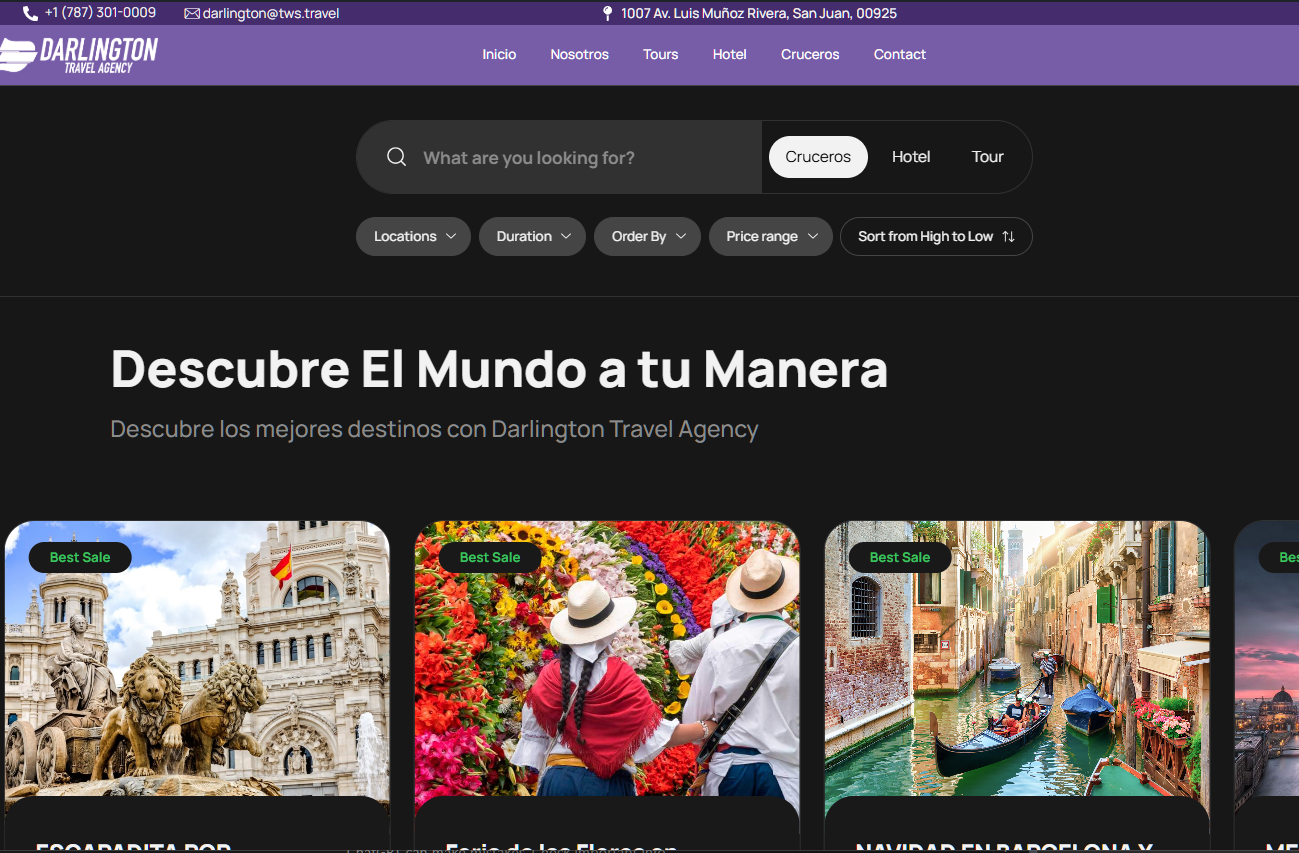
Task: Call the +1 (787) 301-0009 number link
Action: [100, 13]
